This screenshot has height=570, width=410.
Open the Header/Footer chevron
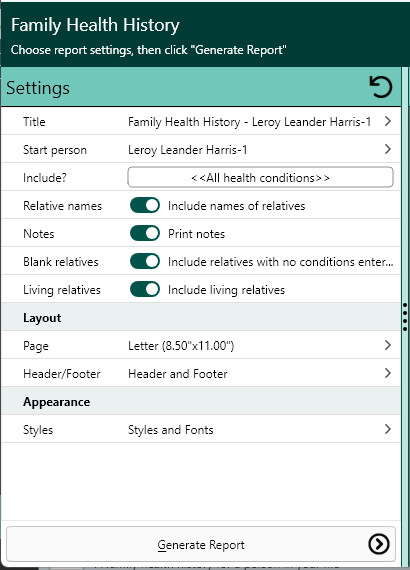pos(388,373)
